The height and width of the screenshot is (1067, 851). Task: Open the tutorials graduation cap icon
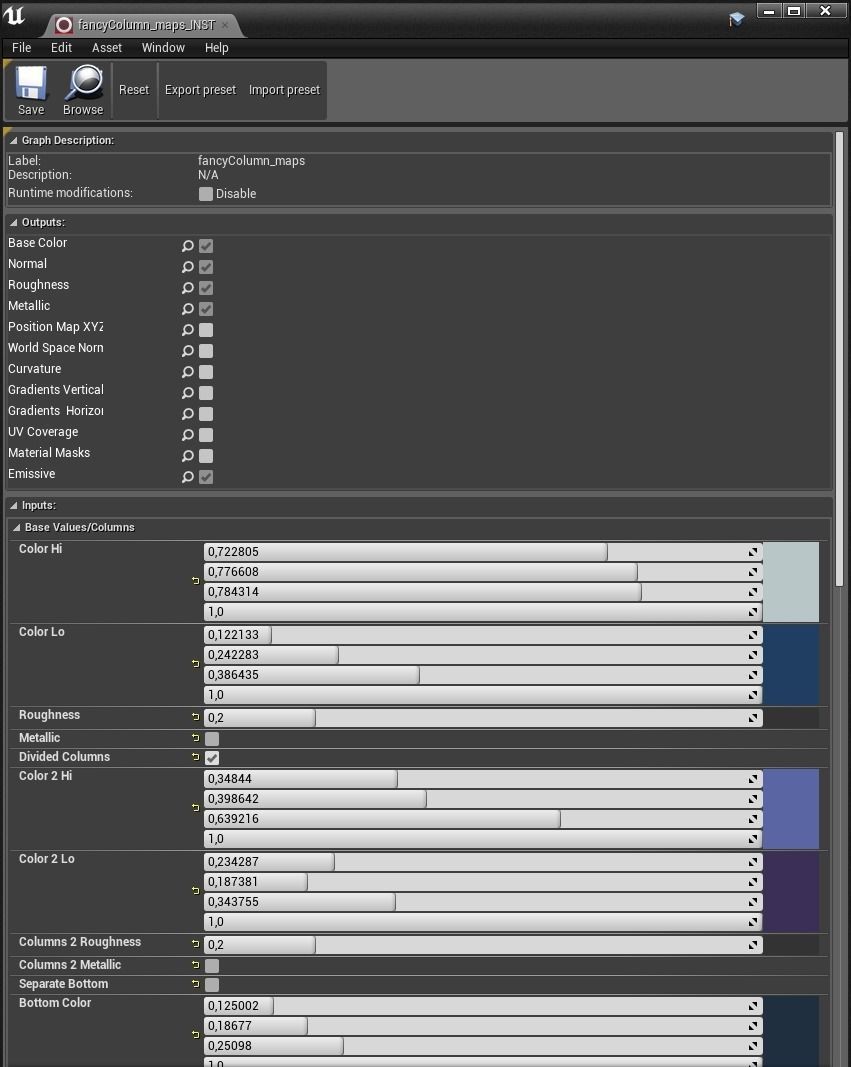pos(736,19)
